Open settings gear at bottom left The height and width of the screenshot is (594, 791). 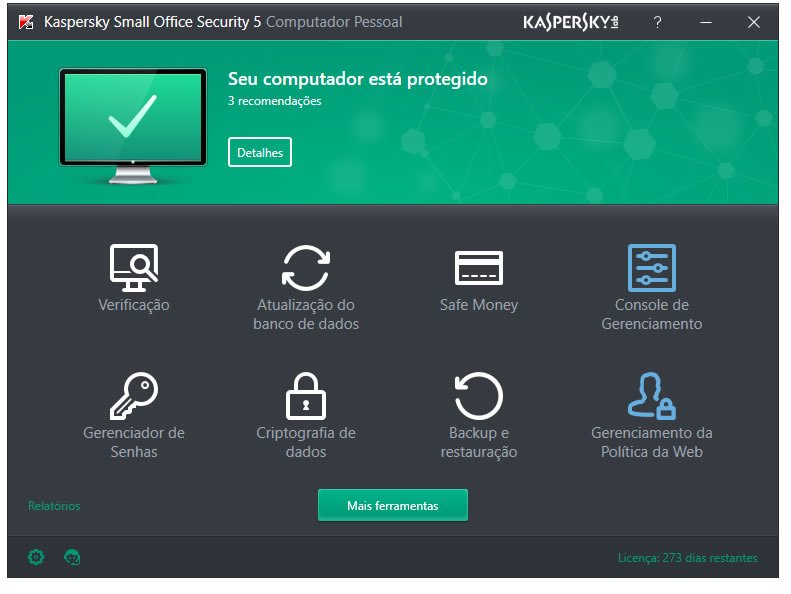[36, 557]
